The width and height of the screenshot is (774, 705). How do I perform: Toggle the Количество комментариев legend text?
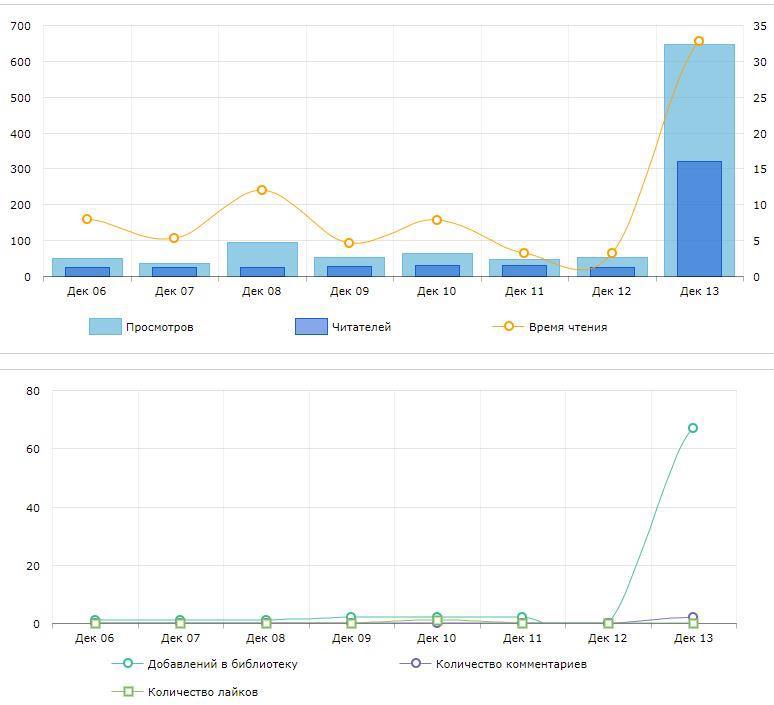(511, 664)
